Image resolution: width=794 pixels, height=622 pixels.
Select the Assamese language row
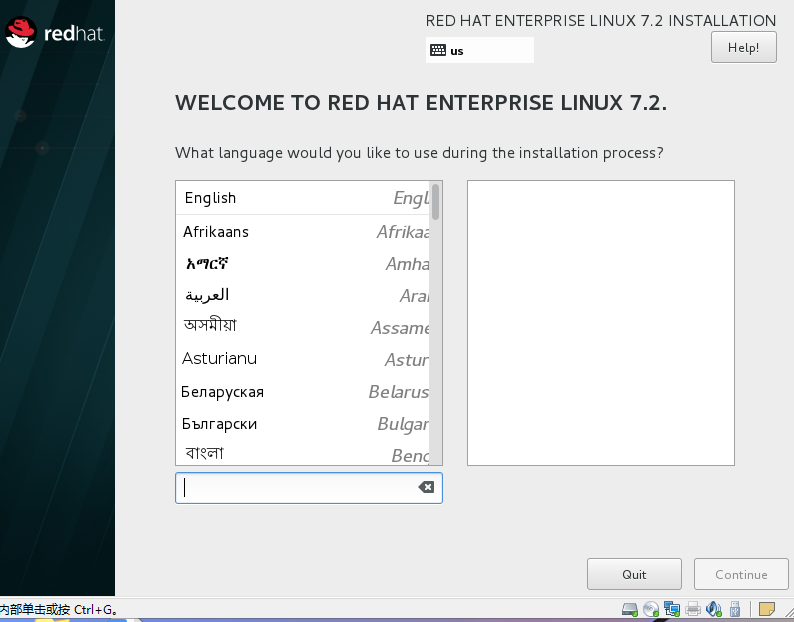(302, 327)
